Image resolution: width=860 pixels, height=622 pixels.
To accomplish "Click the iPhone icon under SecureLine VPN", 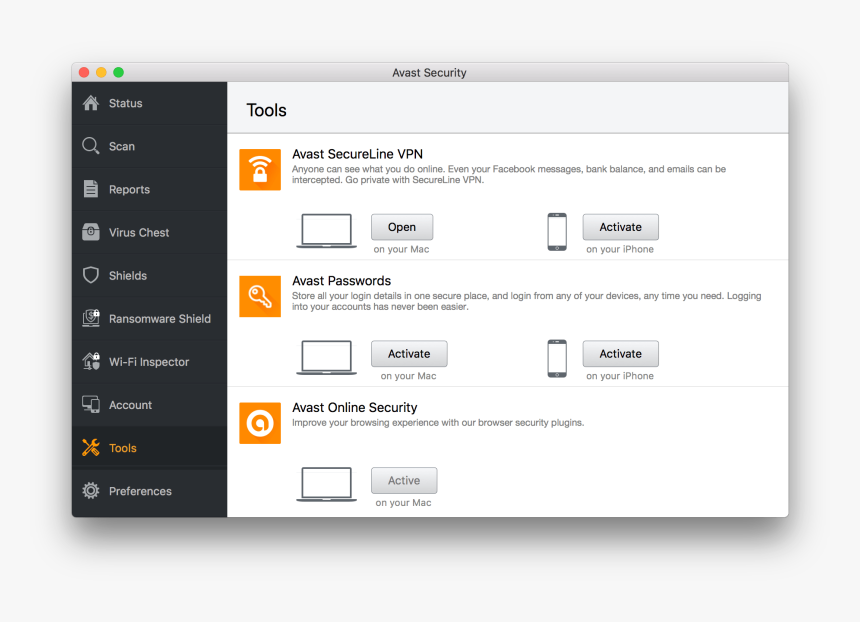I will click(x=557, y=231).
